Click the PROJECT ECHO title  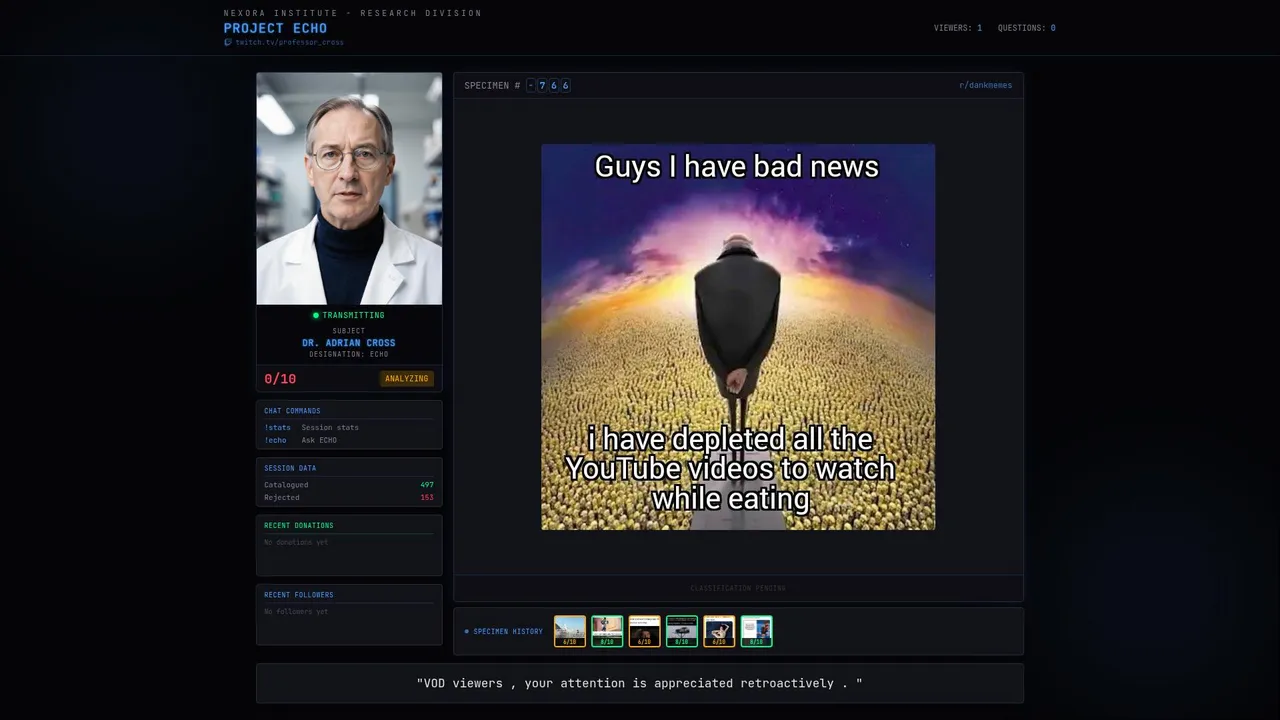pyautogui.click(x=275, y=28)
